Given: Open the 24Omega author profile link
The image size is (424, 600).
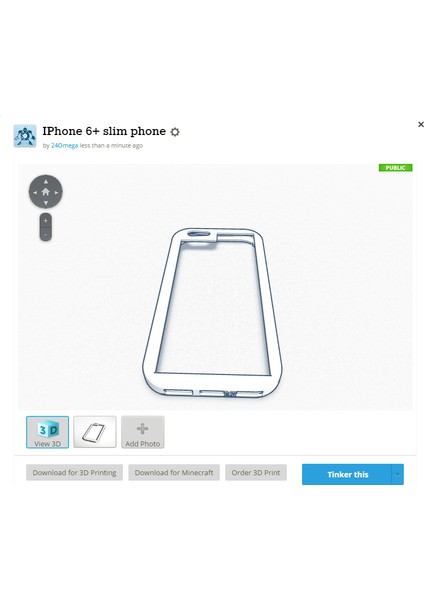Looking at the screenshot, I should [64, 145].
